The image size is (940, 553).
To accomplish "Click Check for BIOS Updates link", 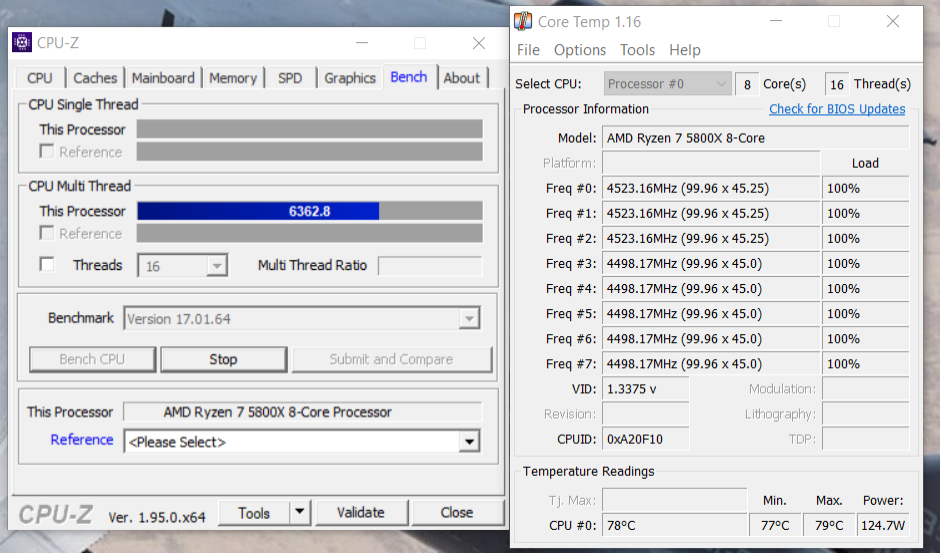I will 837,109.
